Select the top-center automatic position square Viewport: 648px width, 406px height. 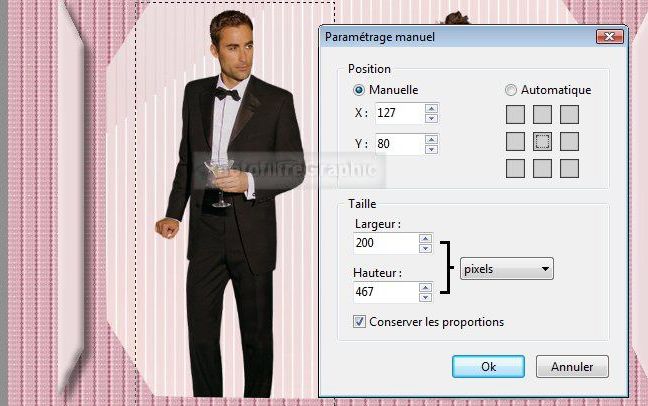542,115
